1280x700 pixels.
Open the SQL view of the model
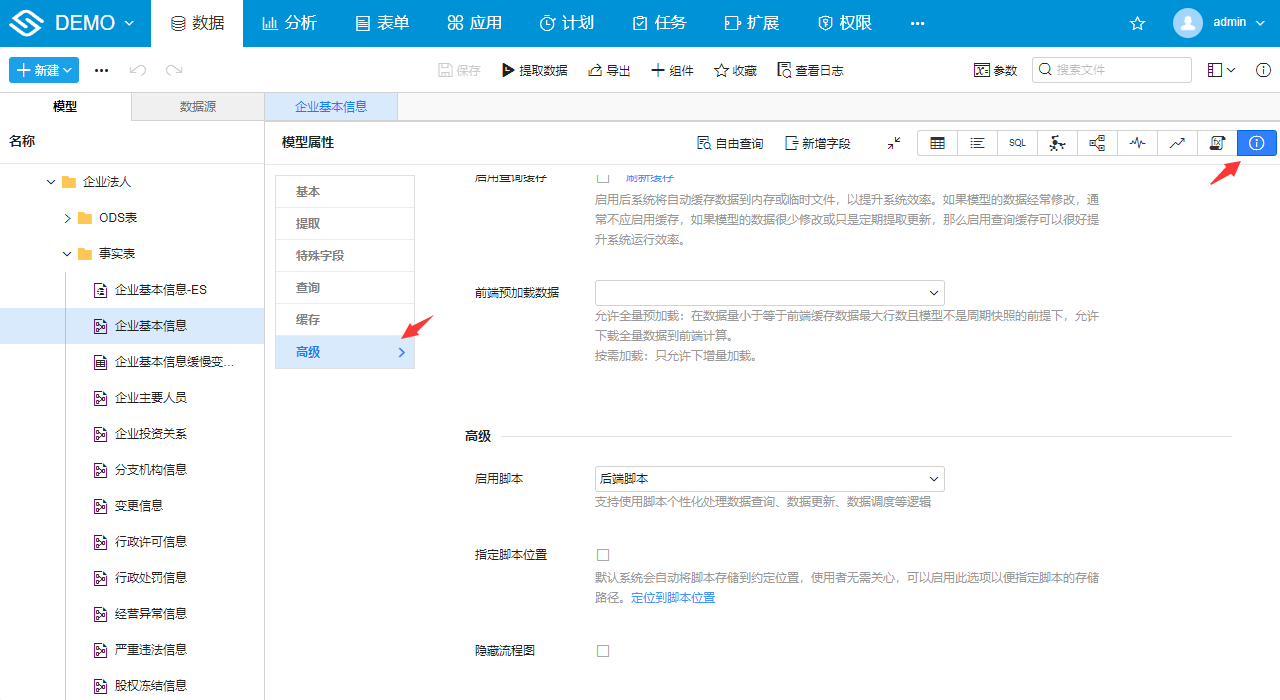pyautogui.click(x=1017, y=143)
